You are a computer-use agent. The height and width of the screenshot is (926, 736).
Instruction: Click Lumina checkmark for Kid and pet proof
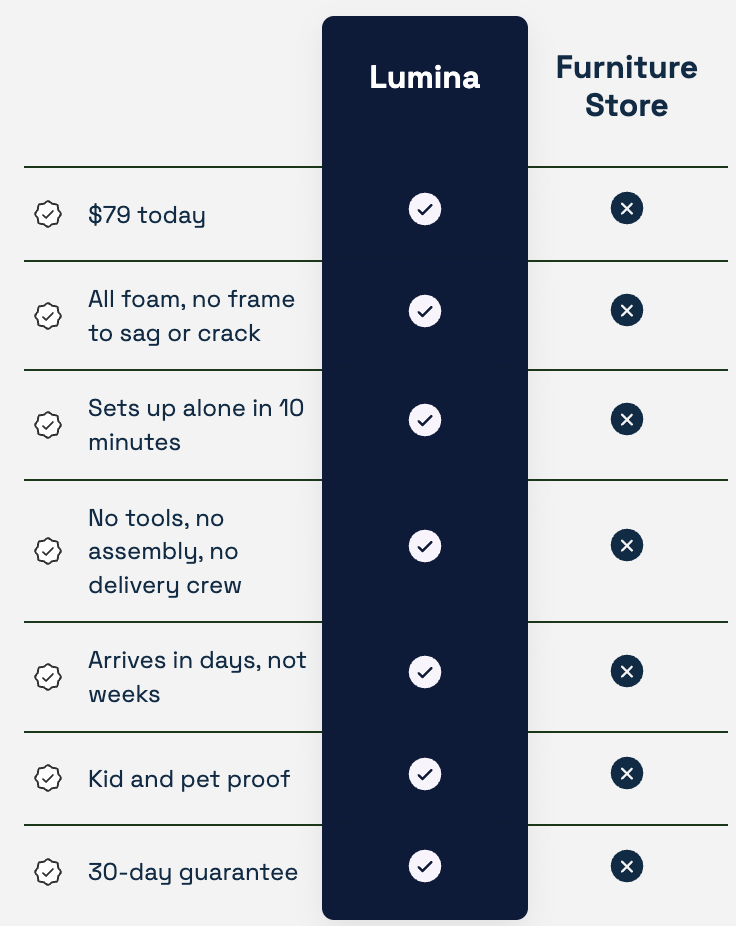pyautogui.click(x=425, y=774)
